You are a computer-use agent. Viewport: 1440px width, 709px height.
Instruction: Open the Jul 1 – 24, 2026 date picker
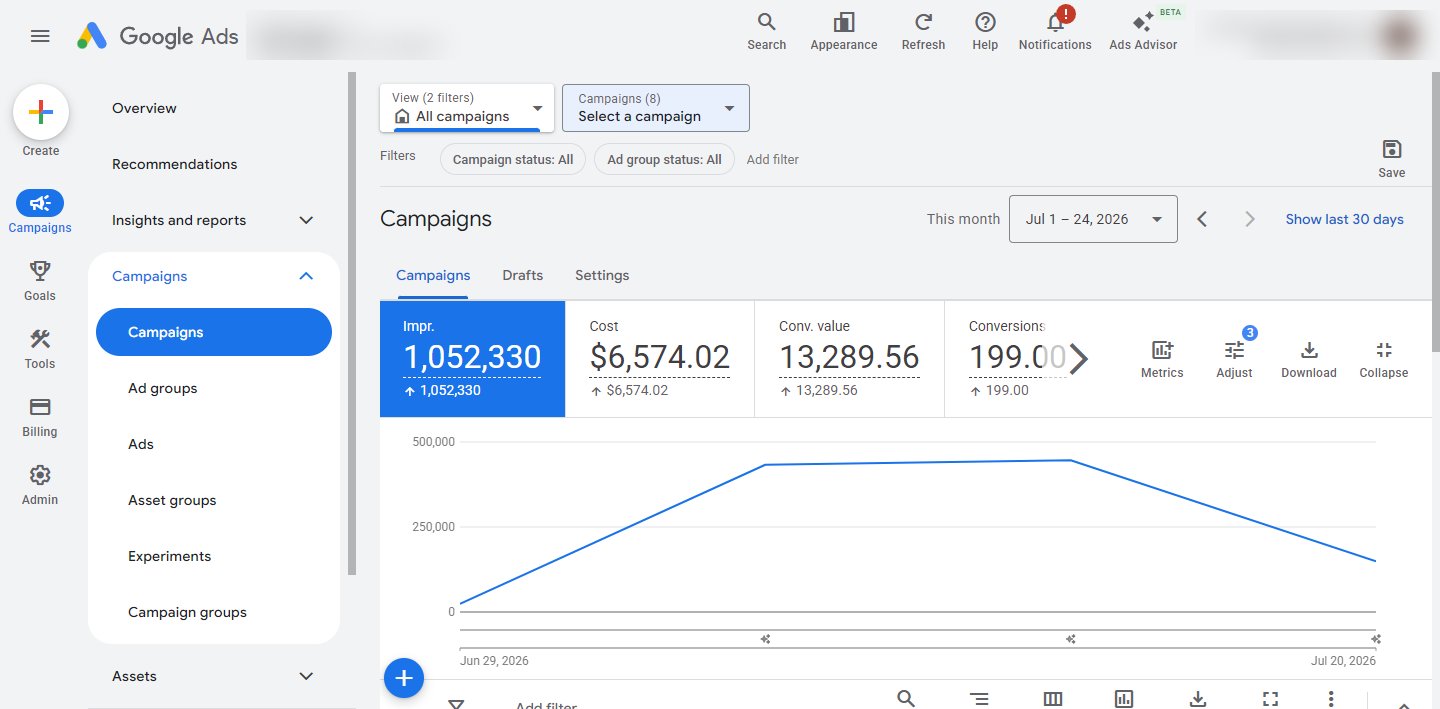pos(1093,219)
